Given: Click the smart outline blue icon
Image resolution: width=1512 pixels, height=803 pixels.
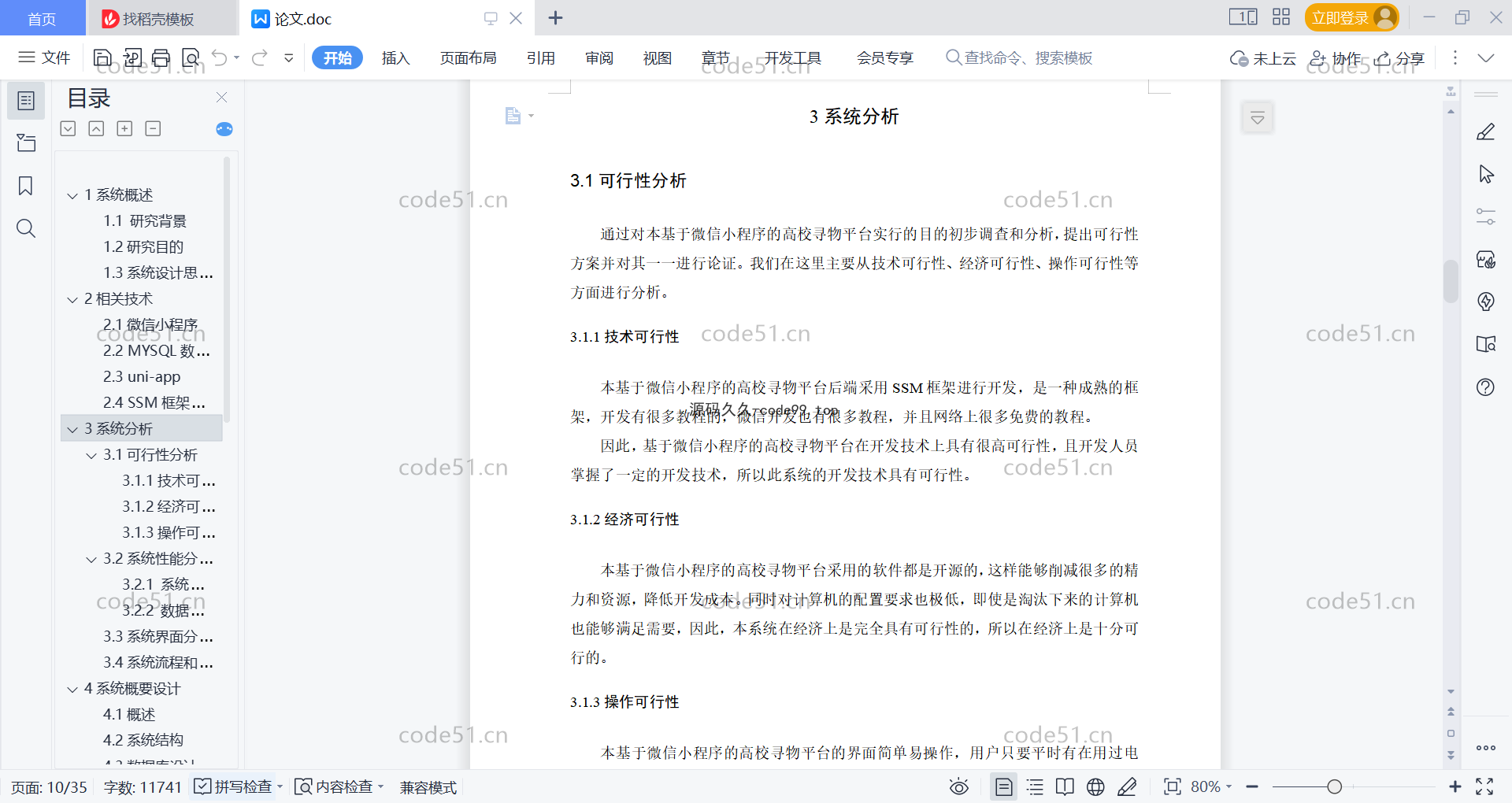Looking at the screenshot, I should click(x=224, y=129).
